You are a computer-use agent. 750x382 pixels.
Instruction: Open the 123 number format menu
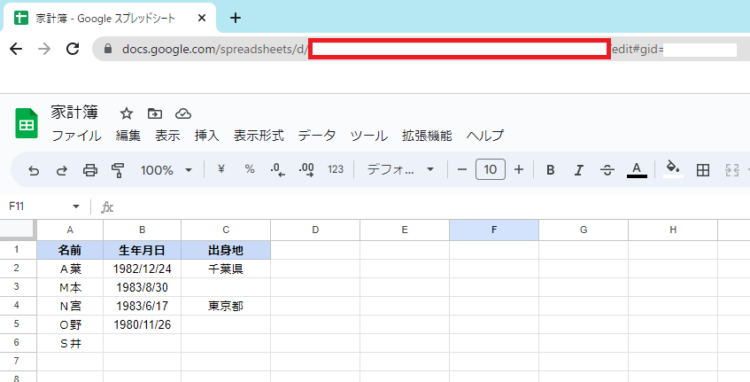coord(335,169)
